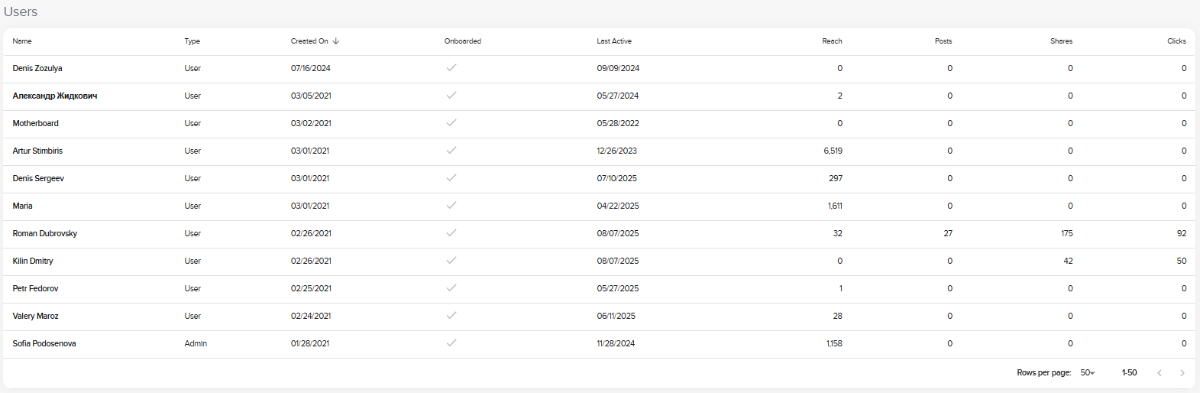This screenshot has width=1200, height=393.
Task: Sort by Shares column header
Action: (x=1061, y=41)
